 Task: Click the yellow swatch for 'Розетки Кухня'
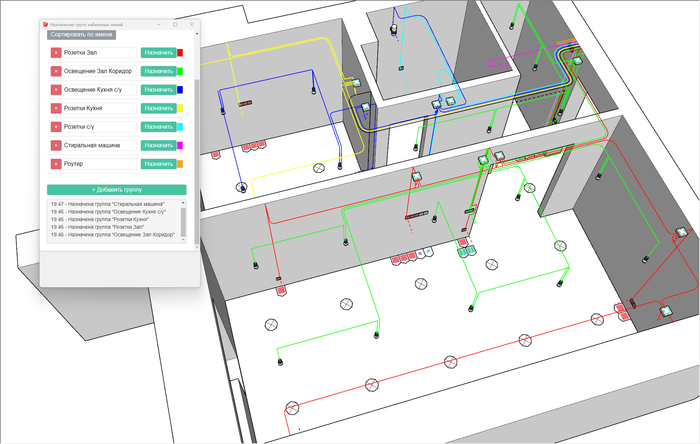[180, 108]
